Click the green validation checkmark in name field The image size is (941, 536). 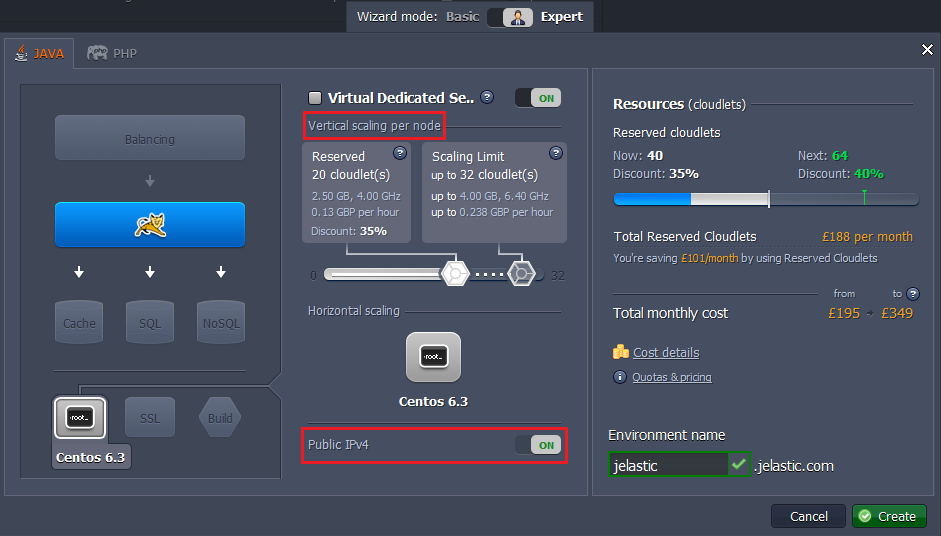pyautogui.click(x=739, y=464)
